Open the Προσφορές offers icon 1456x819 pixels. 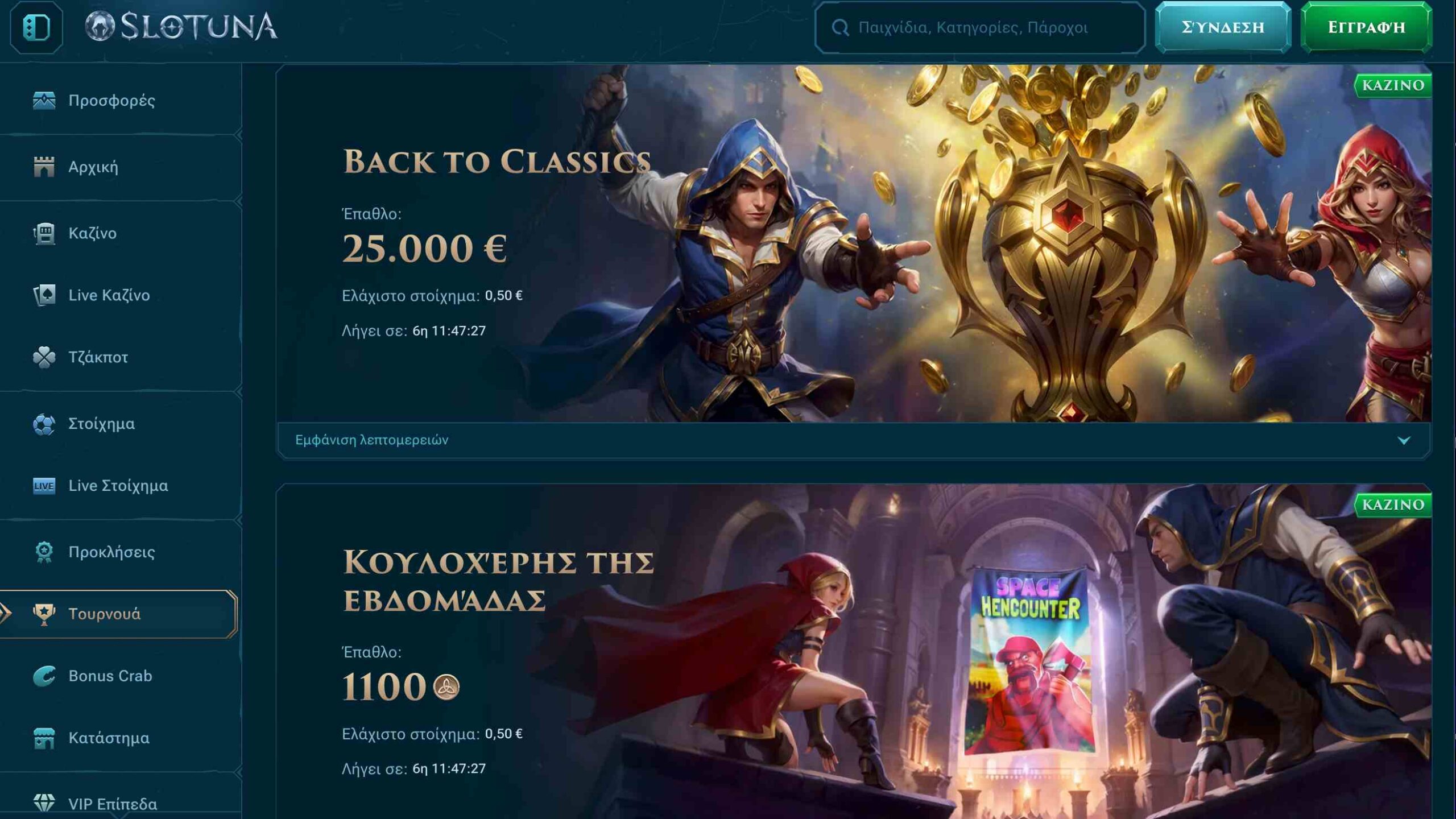point(44,100)
